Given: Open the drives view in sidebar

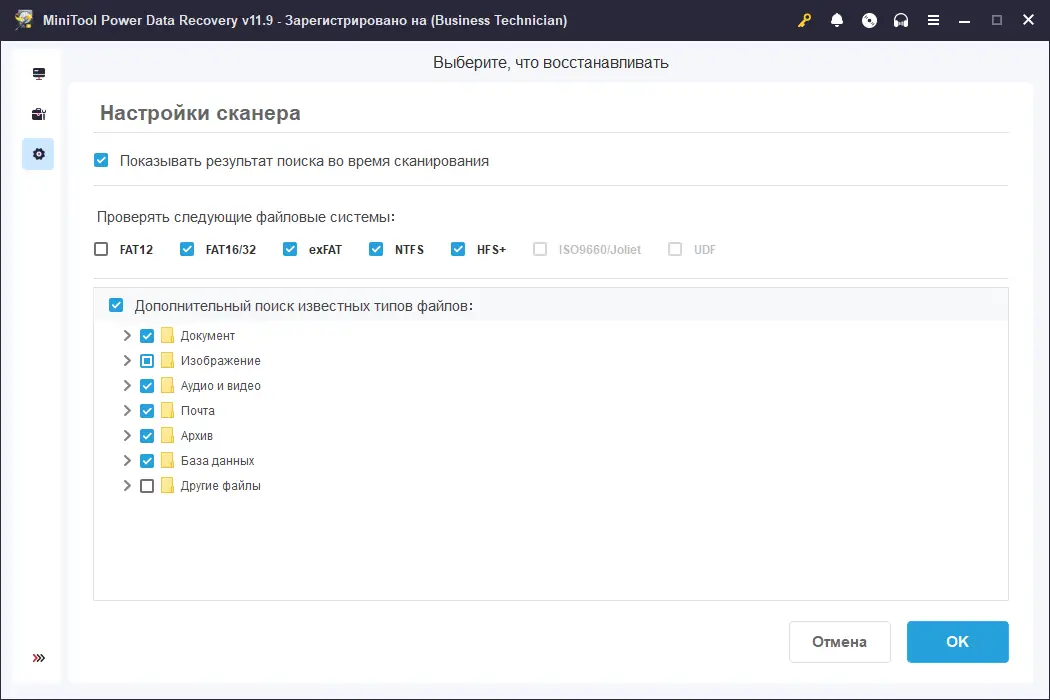Looking at the screenshot, I should click(39, 74).
